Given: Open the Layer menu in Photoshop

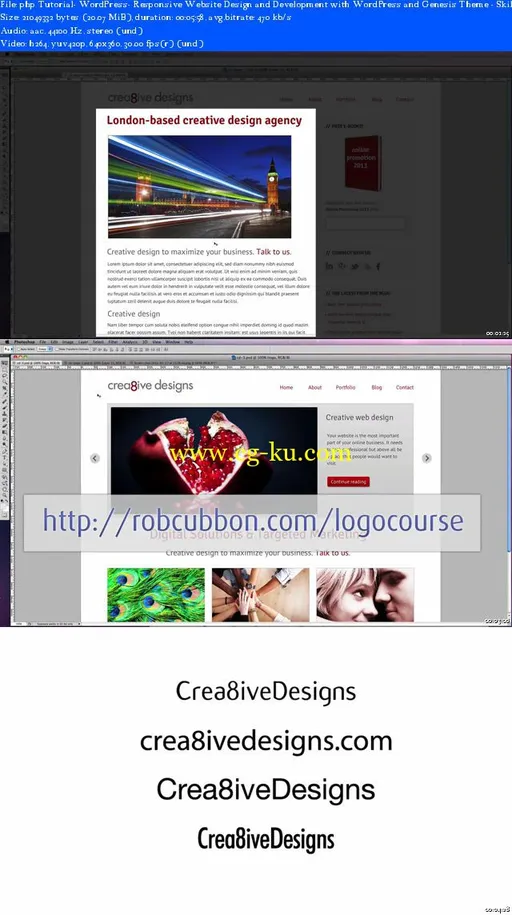Looking at the screenshot, I should [x=83, y=341].
